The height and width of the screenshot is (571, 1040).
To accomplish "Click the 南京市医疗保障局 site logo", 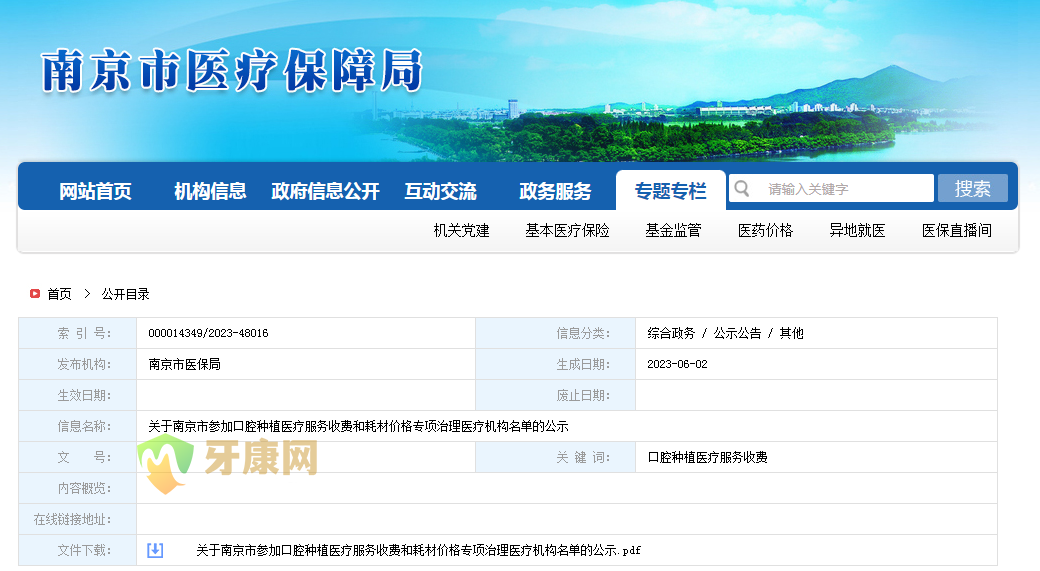I will tap(231, 71).
